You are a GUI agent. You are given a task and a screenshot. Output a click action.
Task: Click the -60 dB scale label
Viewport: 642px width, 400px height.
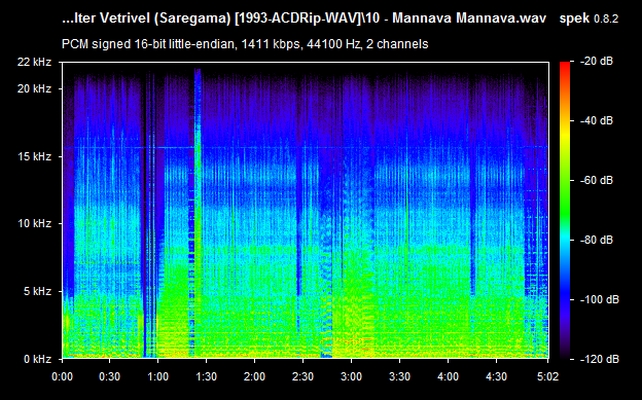[x=599, y=181]
